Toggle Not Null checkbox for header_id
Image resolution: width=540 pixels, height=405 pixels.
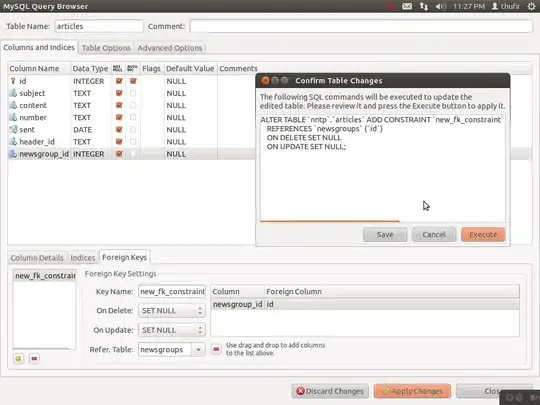(119, 142)
